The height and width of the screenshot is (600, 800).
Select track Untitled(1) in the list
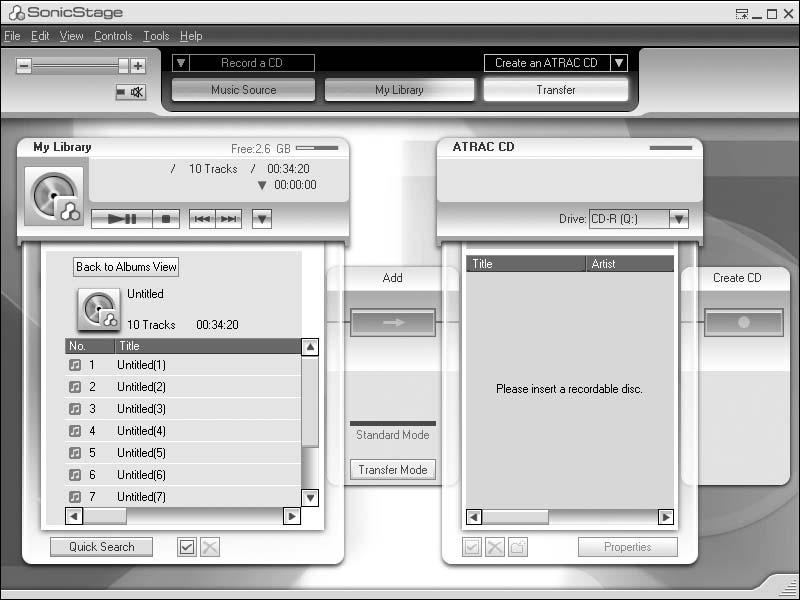pyautogui.click(x=183, y=365)
